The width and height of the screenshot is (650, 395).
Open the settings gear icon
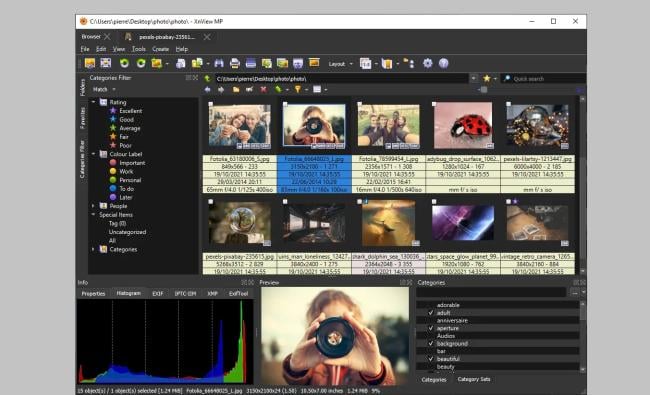[x=427, y=63]
